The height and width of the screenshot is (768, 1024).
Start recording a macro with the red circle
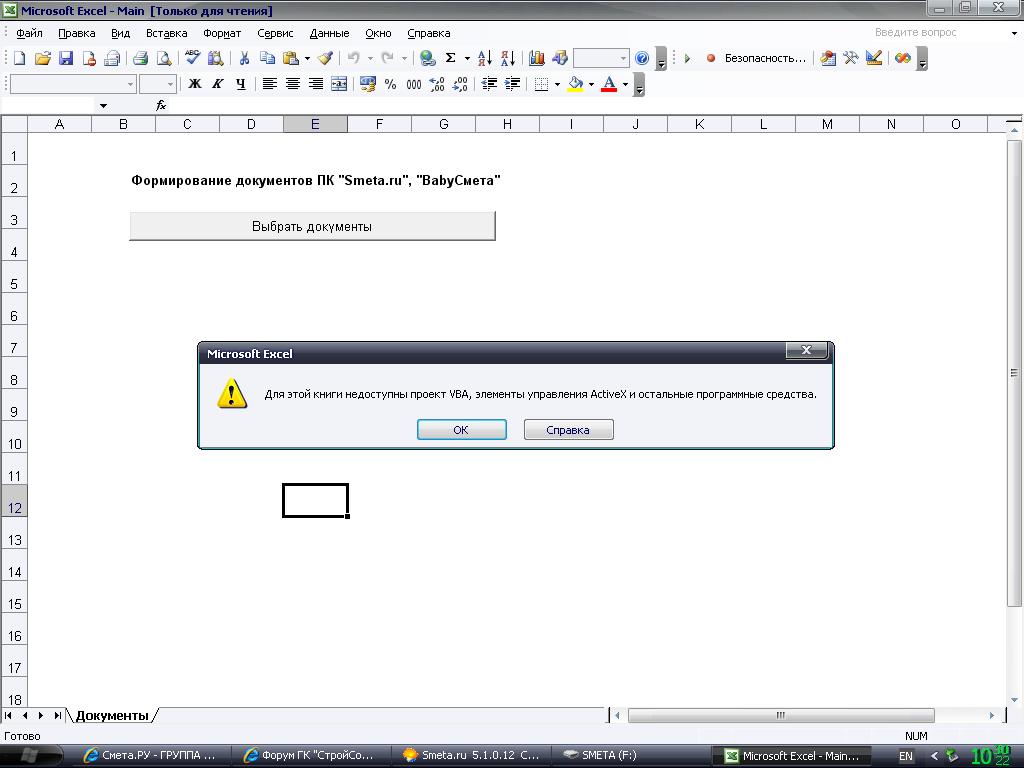pyautogui.click(x=711, y=58)
